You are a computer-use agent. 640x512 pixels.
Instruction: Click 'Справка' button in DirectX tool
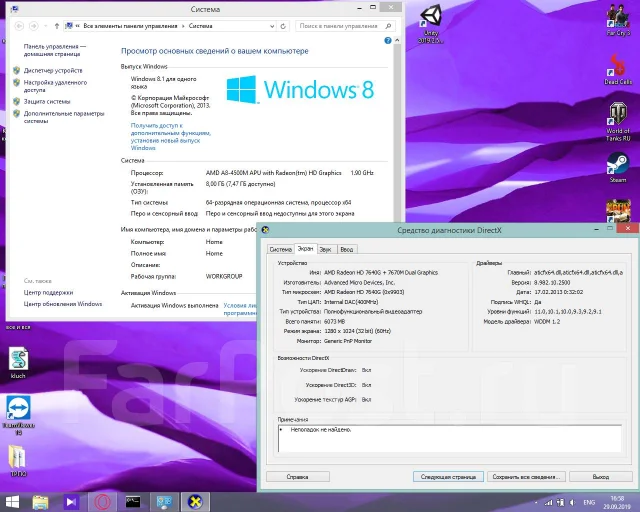[298, 477]
